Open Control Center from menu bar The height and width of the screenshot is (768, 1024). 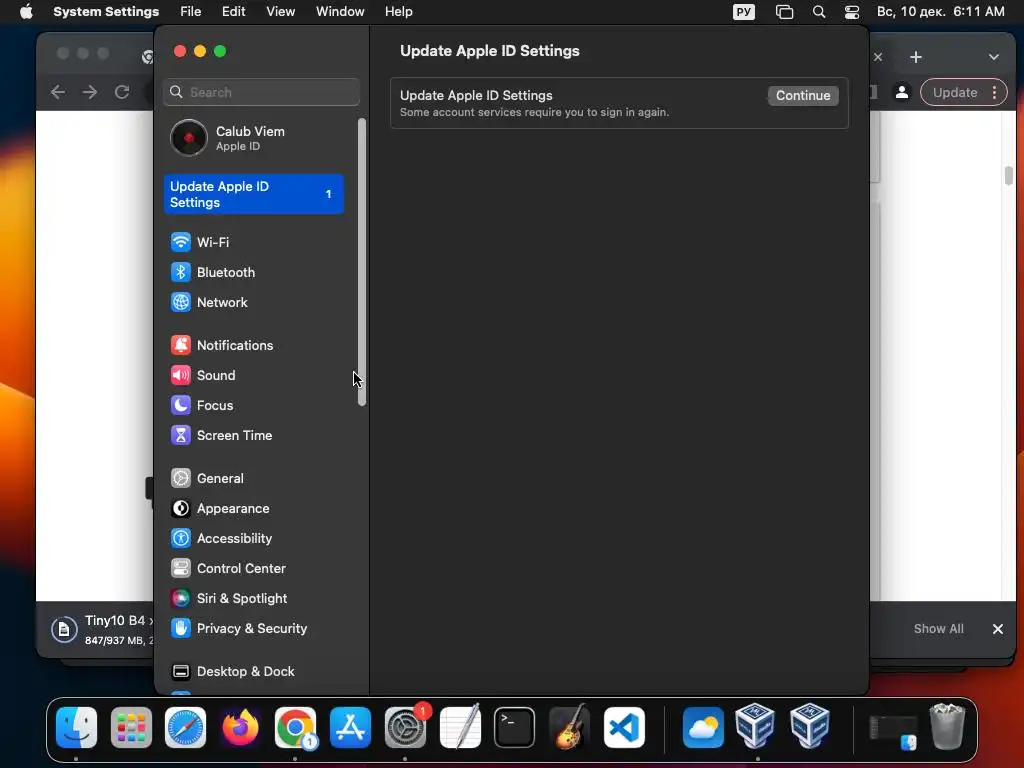click(852, 12)
